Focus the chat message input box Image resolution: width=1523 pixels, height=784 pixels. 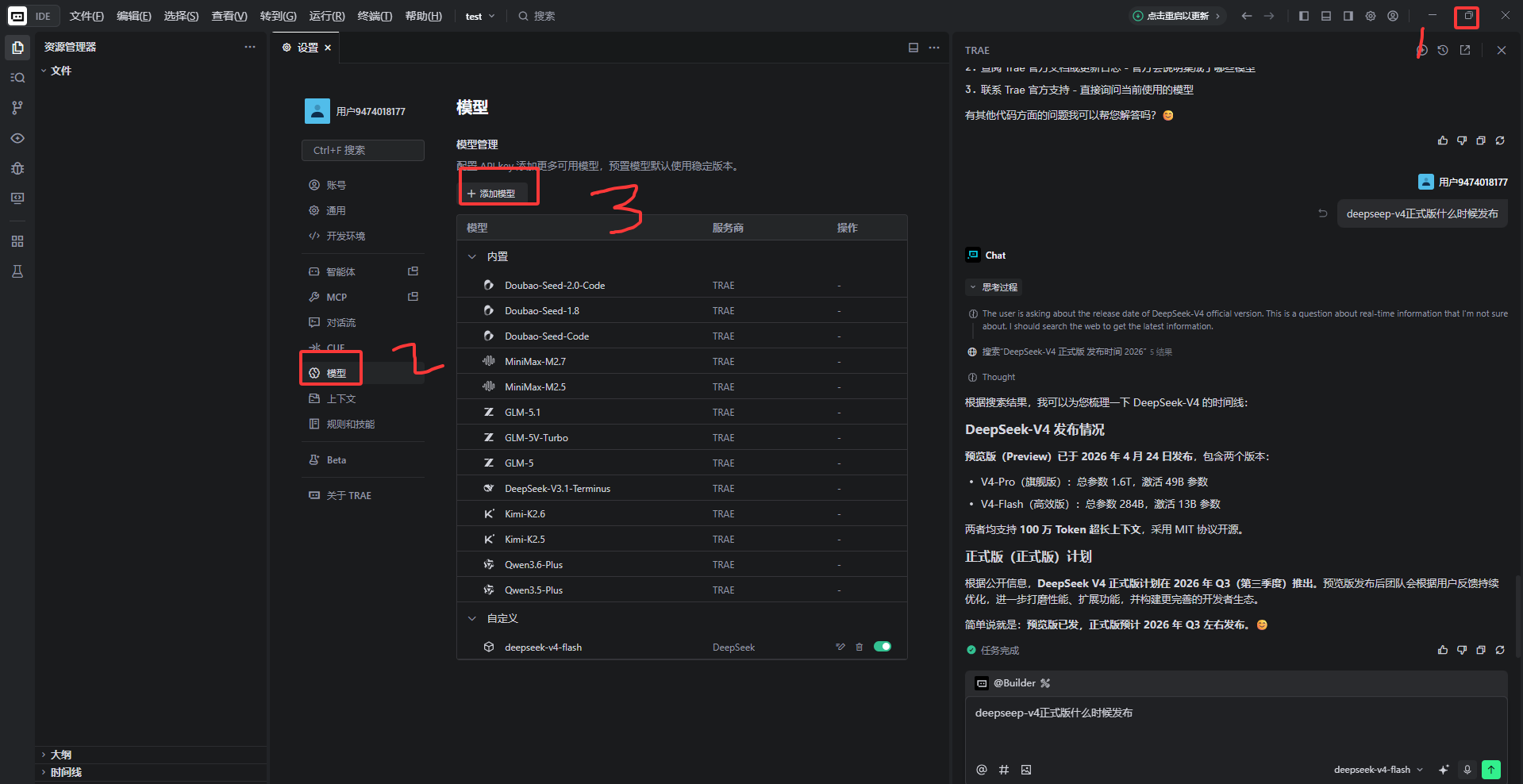(1236, 726)
